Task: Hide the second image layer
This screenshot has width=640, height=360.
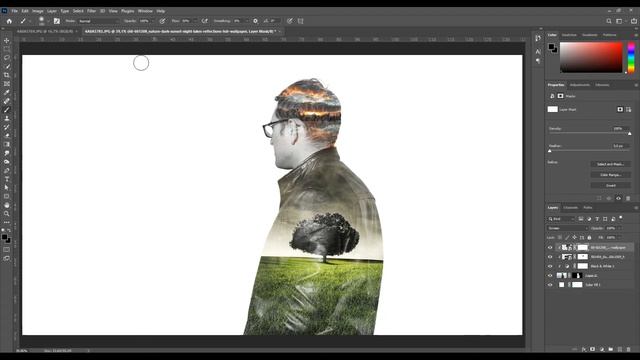Action: (x=550, y=257)
